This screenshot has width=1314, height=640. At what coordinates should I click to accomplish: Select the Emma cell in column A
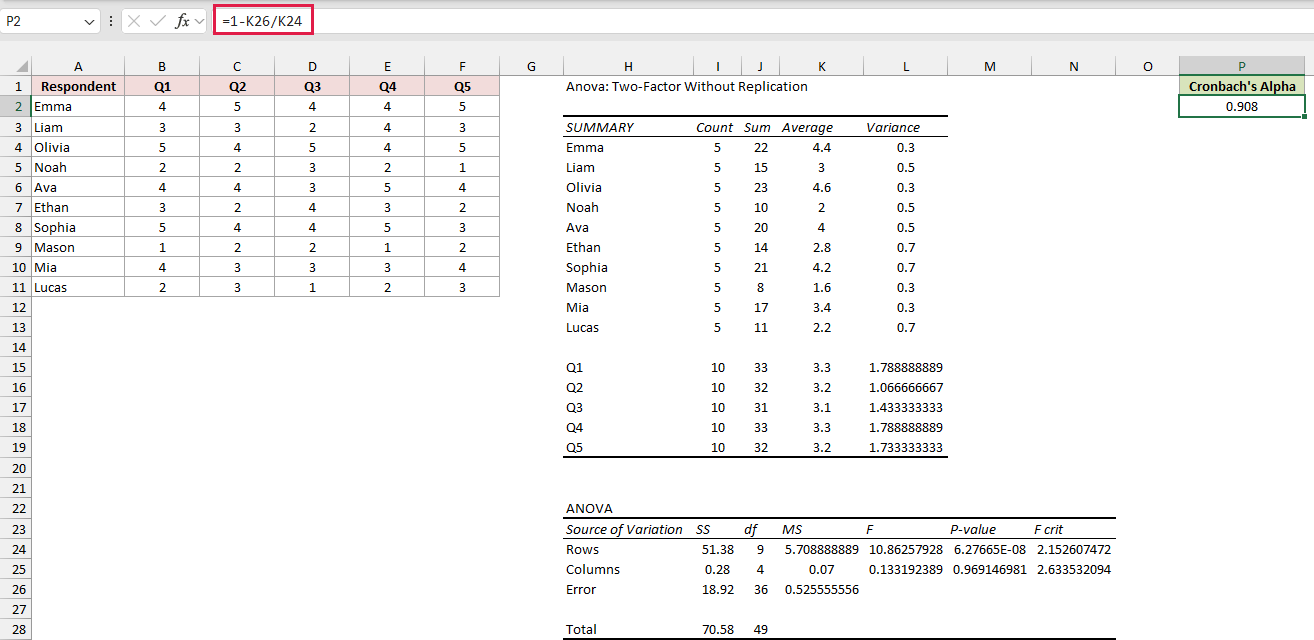coord(78,106)
